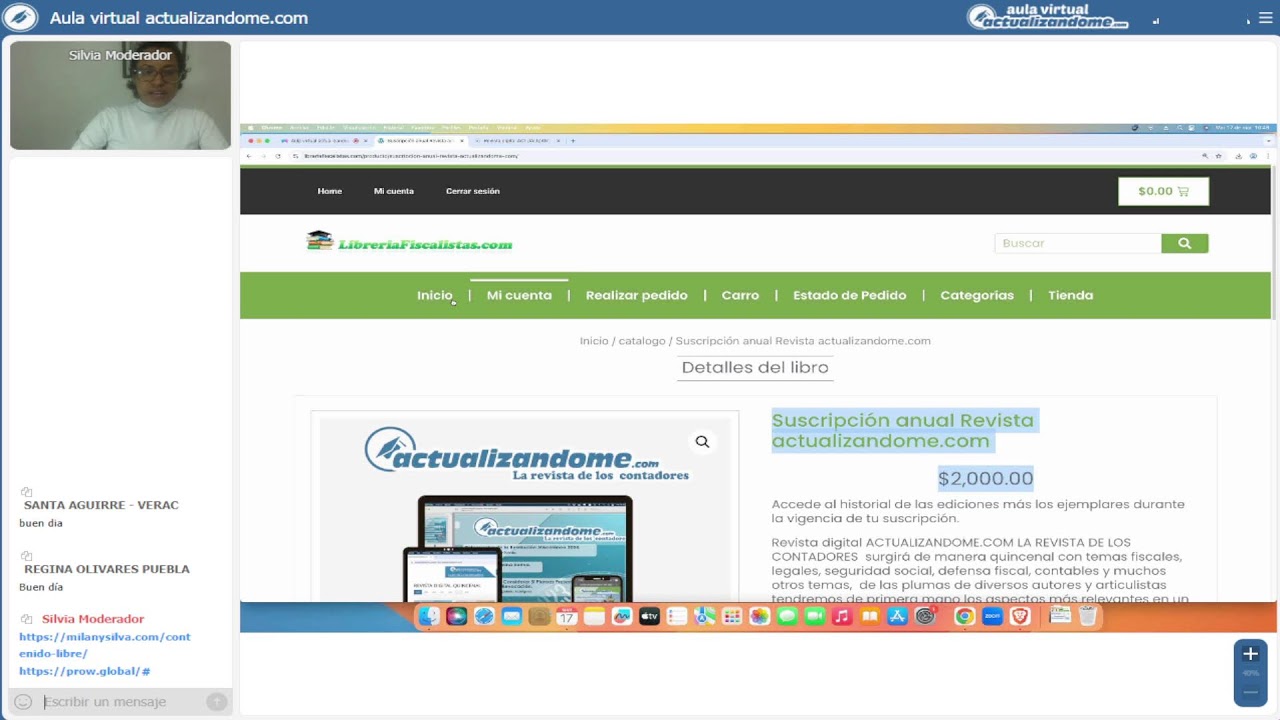This screenshot has width=1280, height=720.
Task: Open the Notes app in dock
Action: pos(594,616)
